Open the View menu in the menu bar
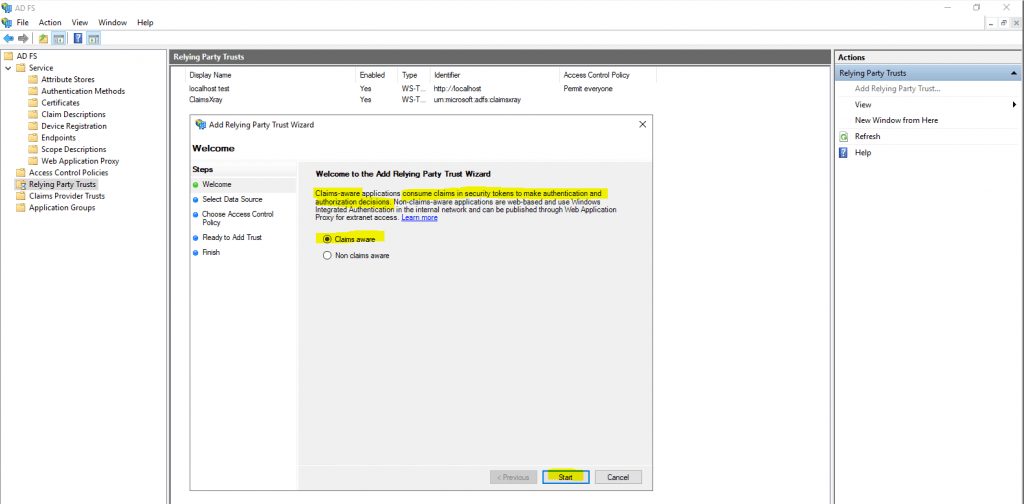 point(80,22)
